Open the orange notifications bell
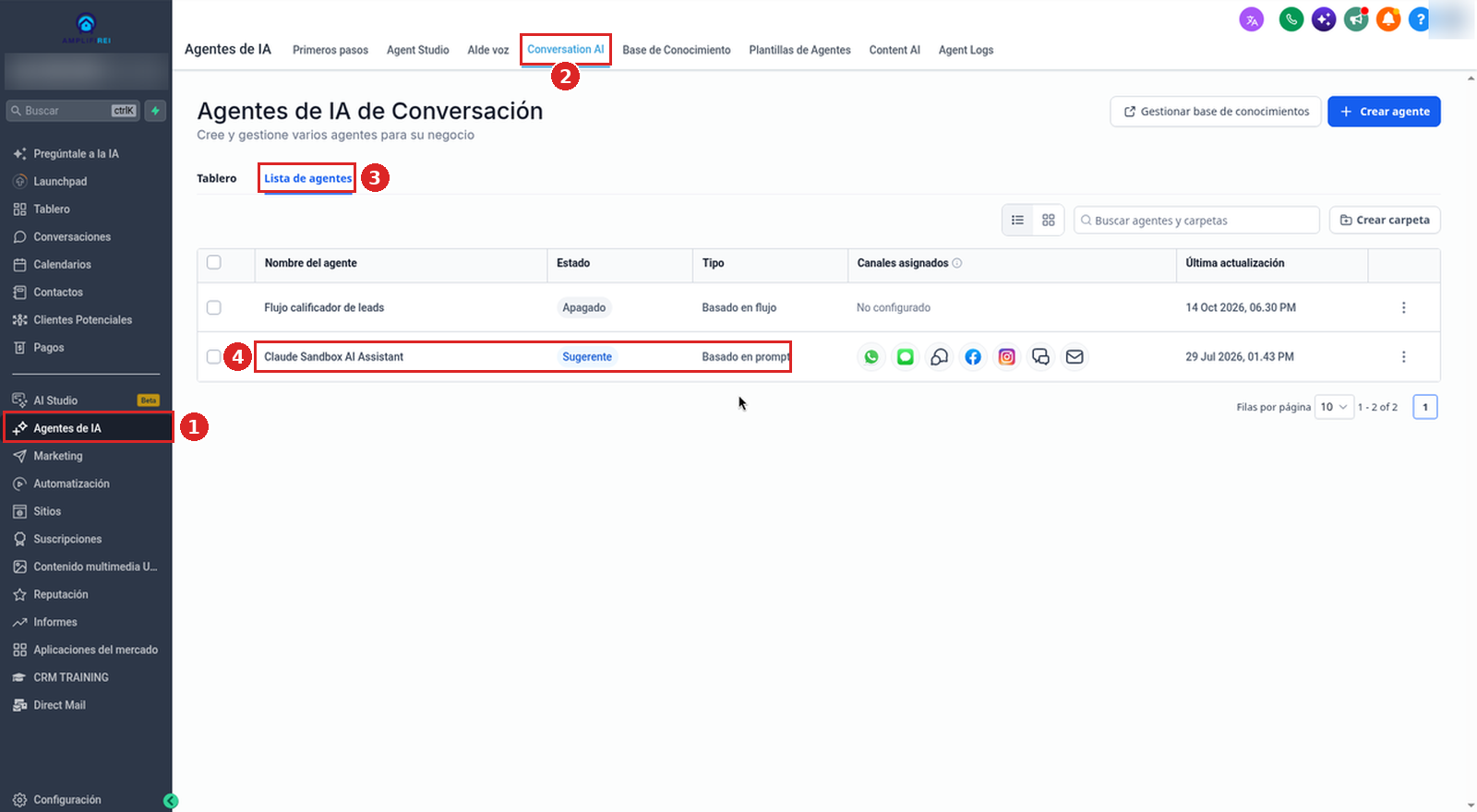This screenshot has width=1477, height=812. (1388, 19)
